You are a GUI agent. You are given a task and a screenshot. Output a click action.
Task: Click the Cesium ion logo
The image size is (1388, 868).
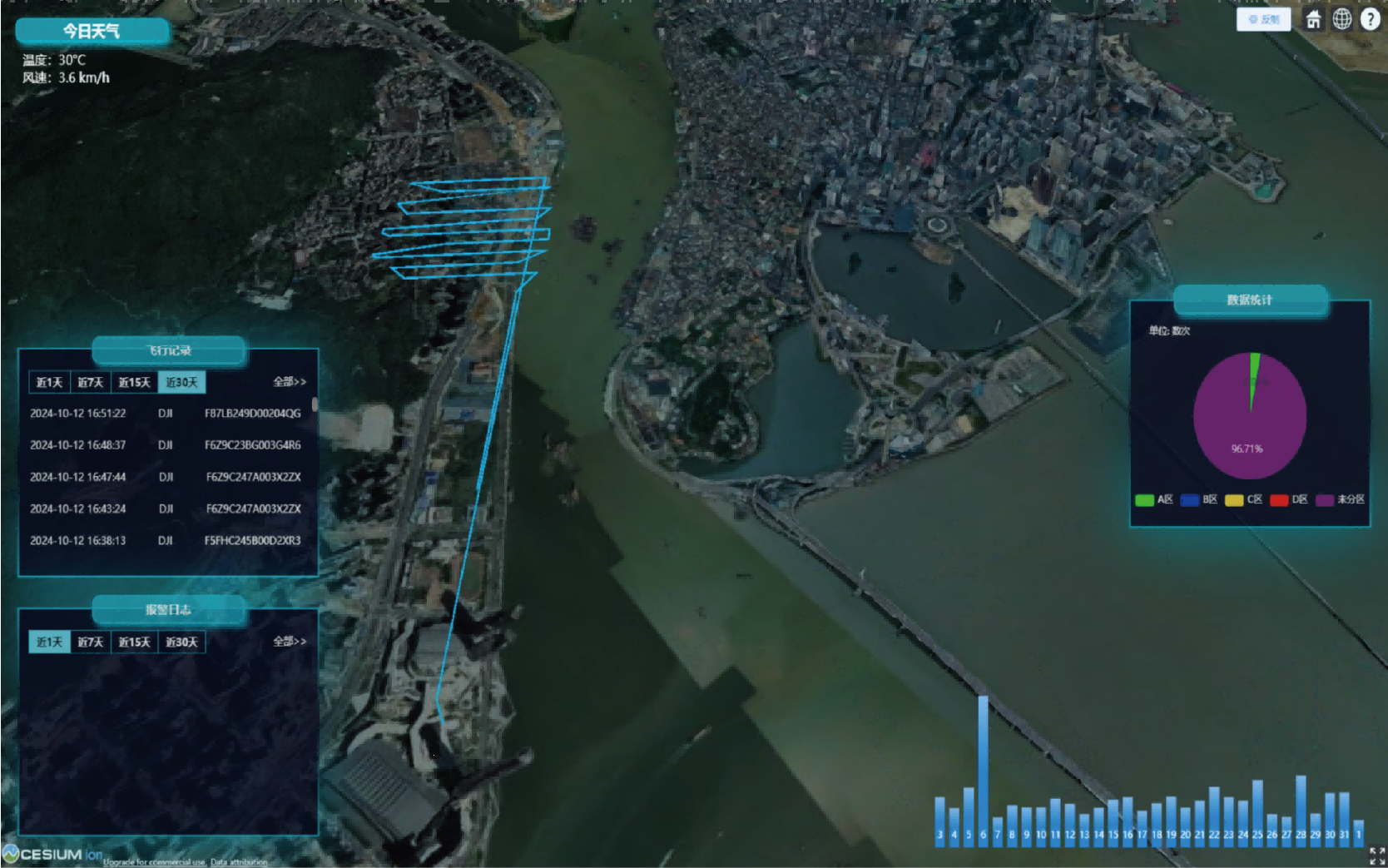pos(52,855)
